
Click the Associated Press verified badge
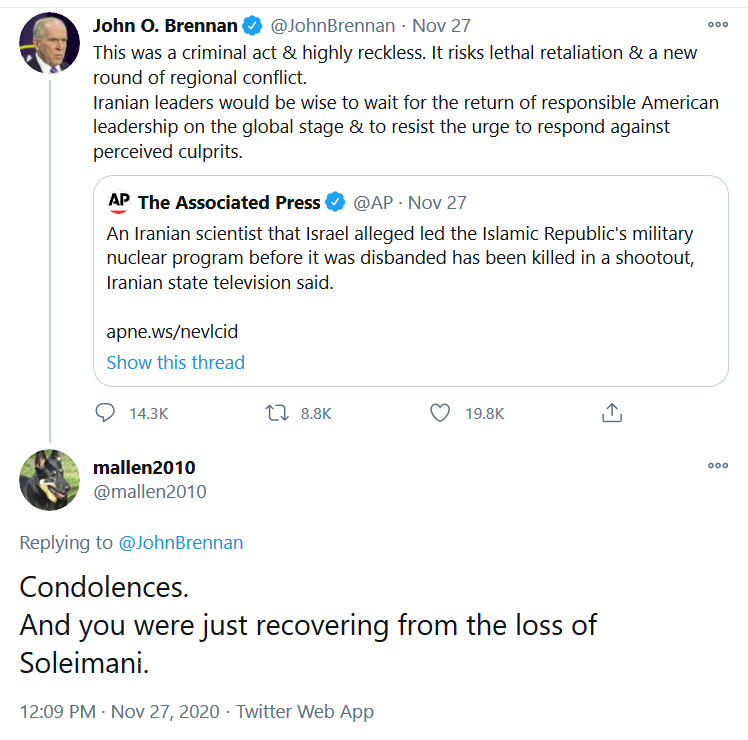pos(335,202)
